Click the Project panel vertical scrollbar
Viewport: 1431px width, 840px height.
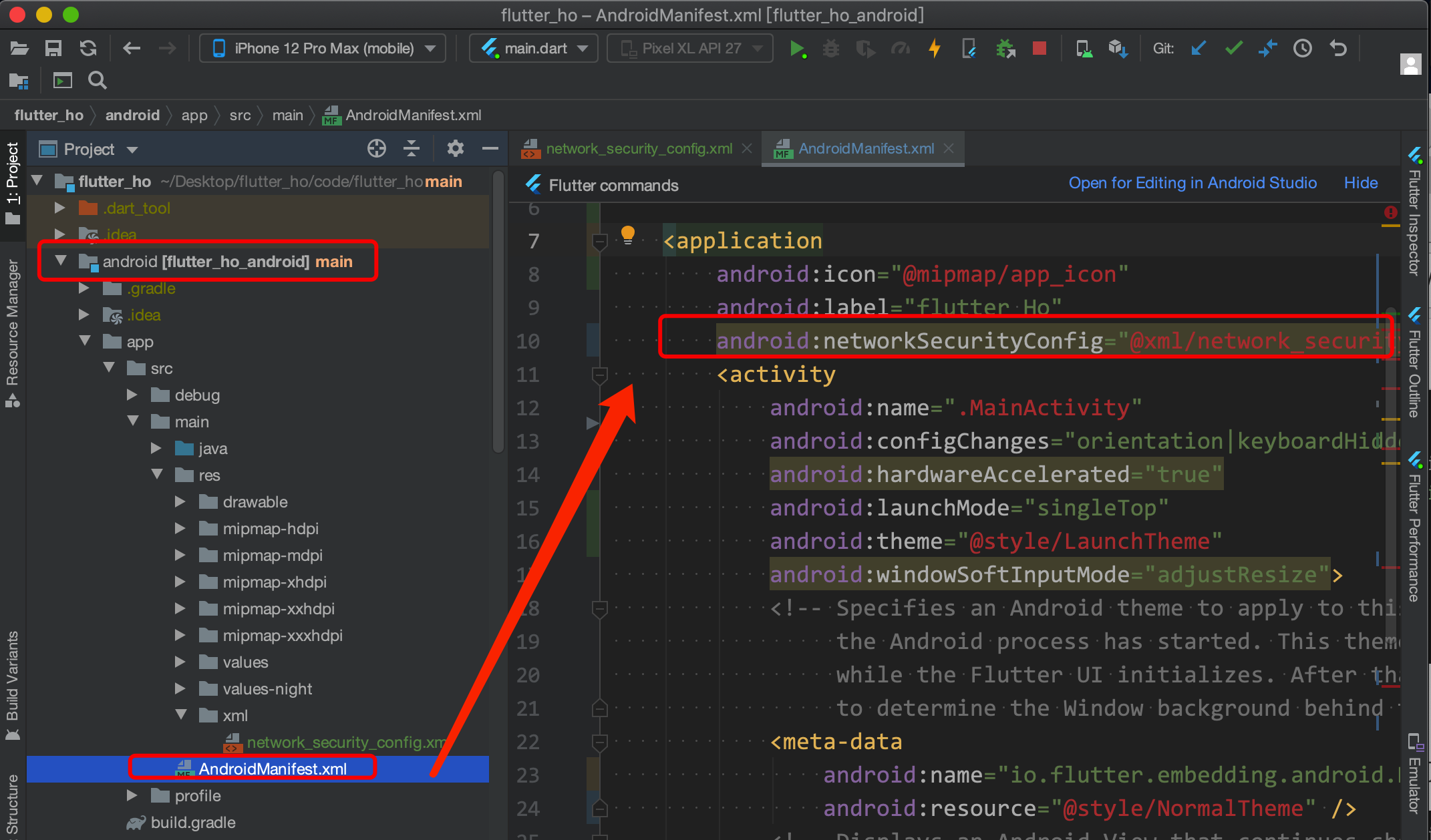(498, 312)
